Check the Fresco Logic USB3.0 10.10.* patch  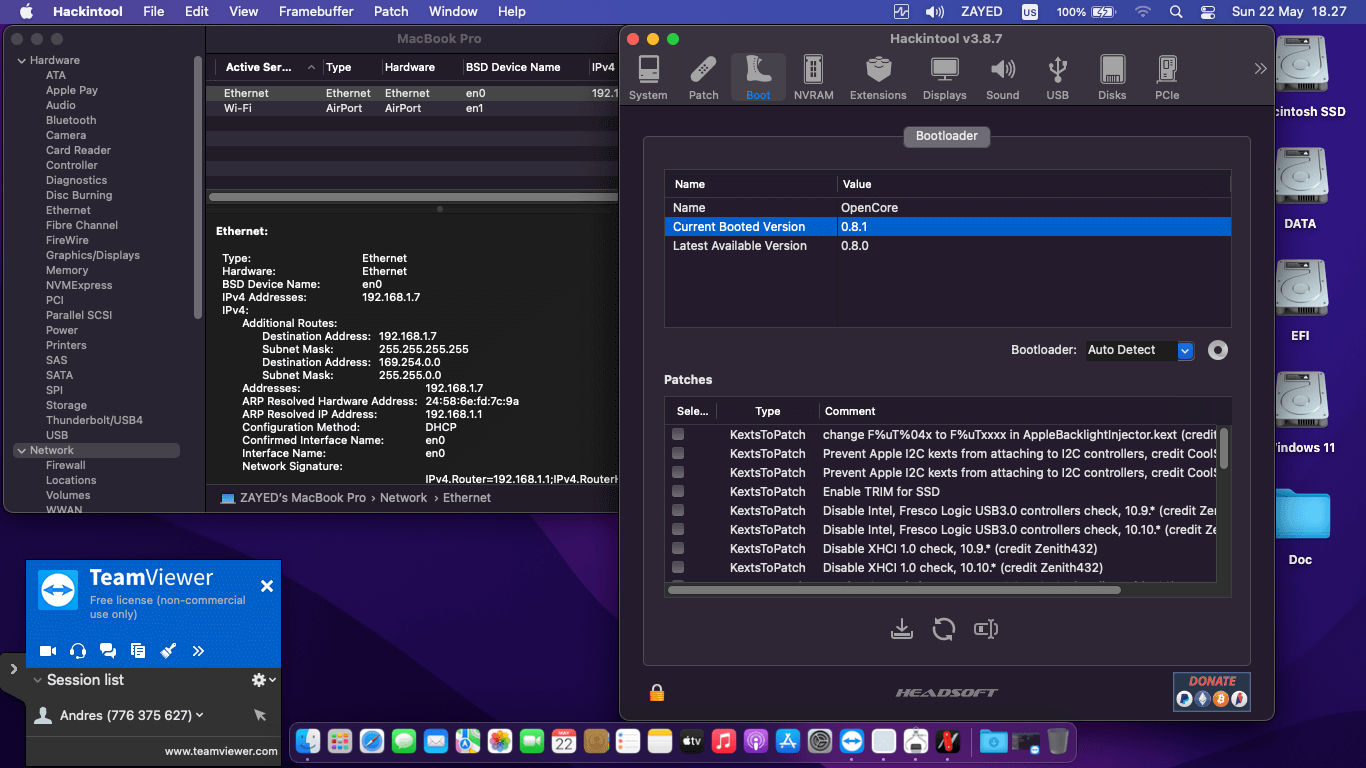(x=678, y=530)
